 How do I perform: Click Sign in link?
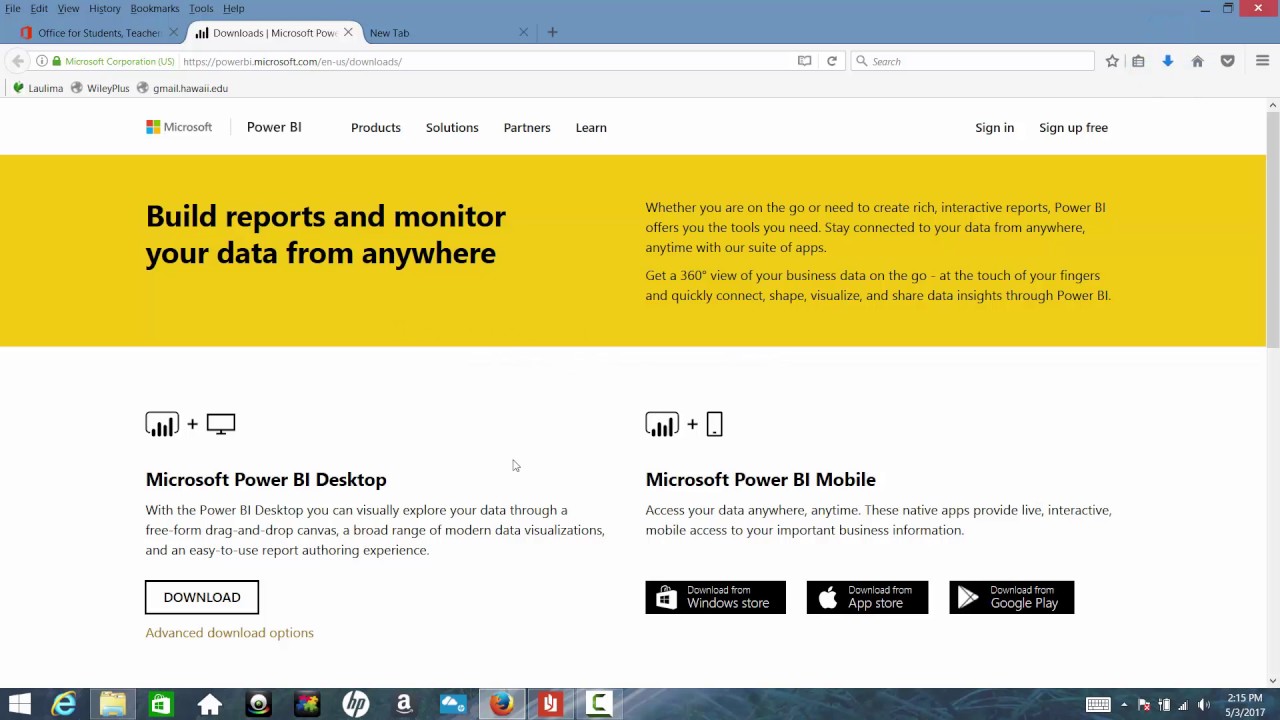(x=994, y=127)
